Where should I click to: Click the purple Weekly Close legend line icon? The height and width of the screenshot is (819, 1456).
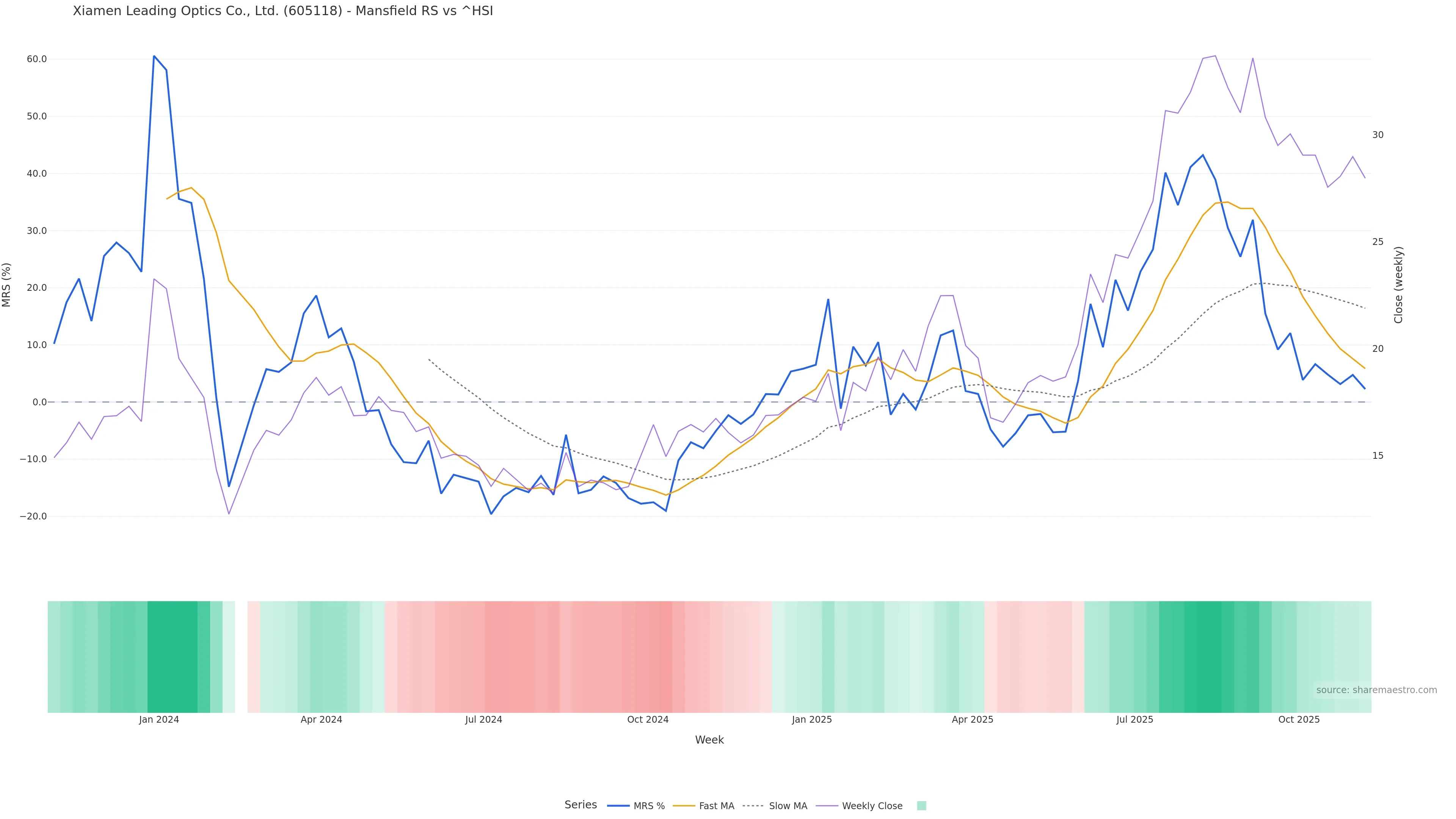827,806
